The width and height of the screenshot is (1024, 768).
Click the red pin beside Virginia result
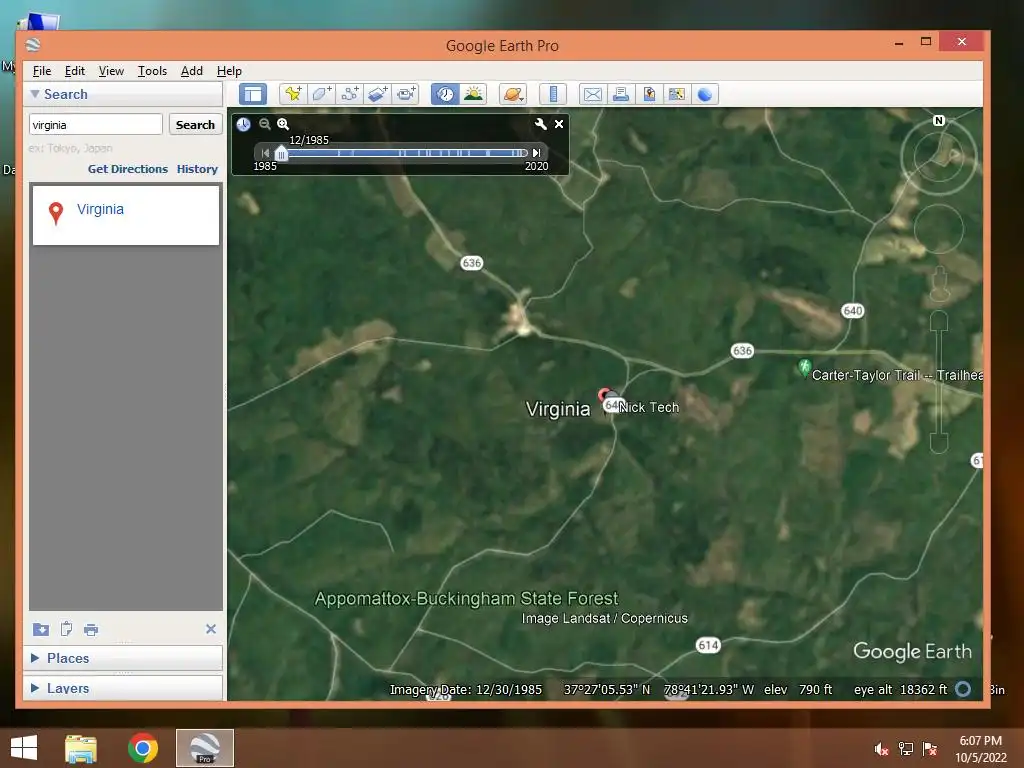coord(56,212)
